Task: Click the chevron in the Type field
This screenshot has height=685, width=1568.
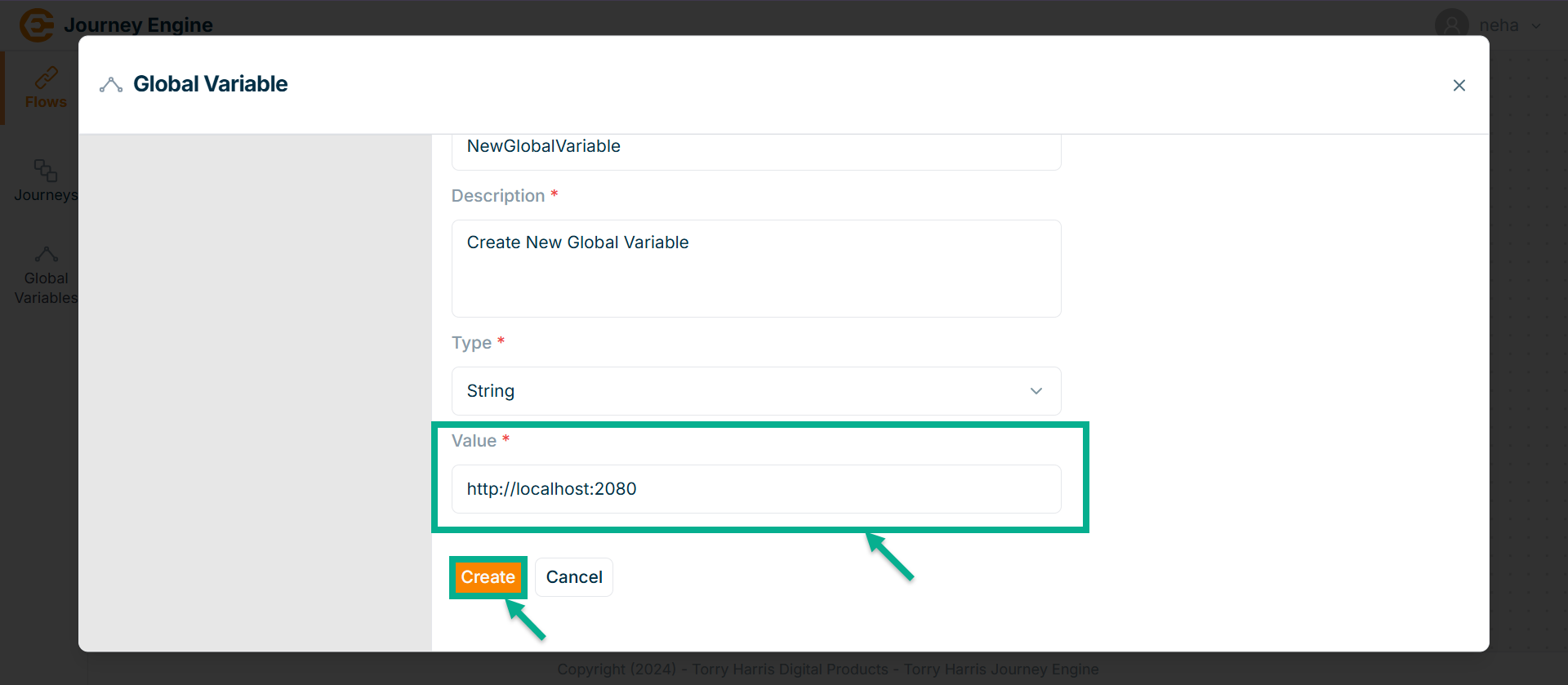Action: (1036, 391)
